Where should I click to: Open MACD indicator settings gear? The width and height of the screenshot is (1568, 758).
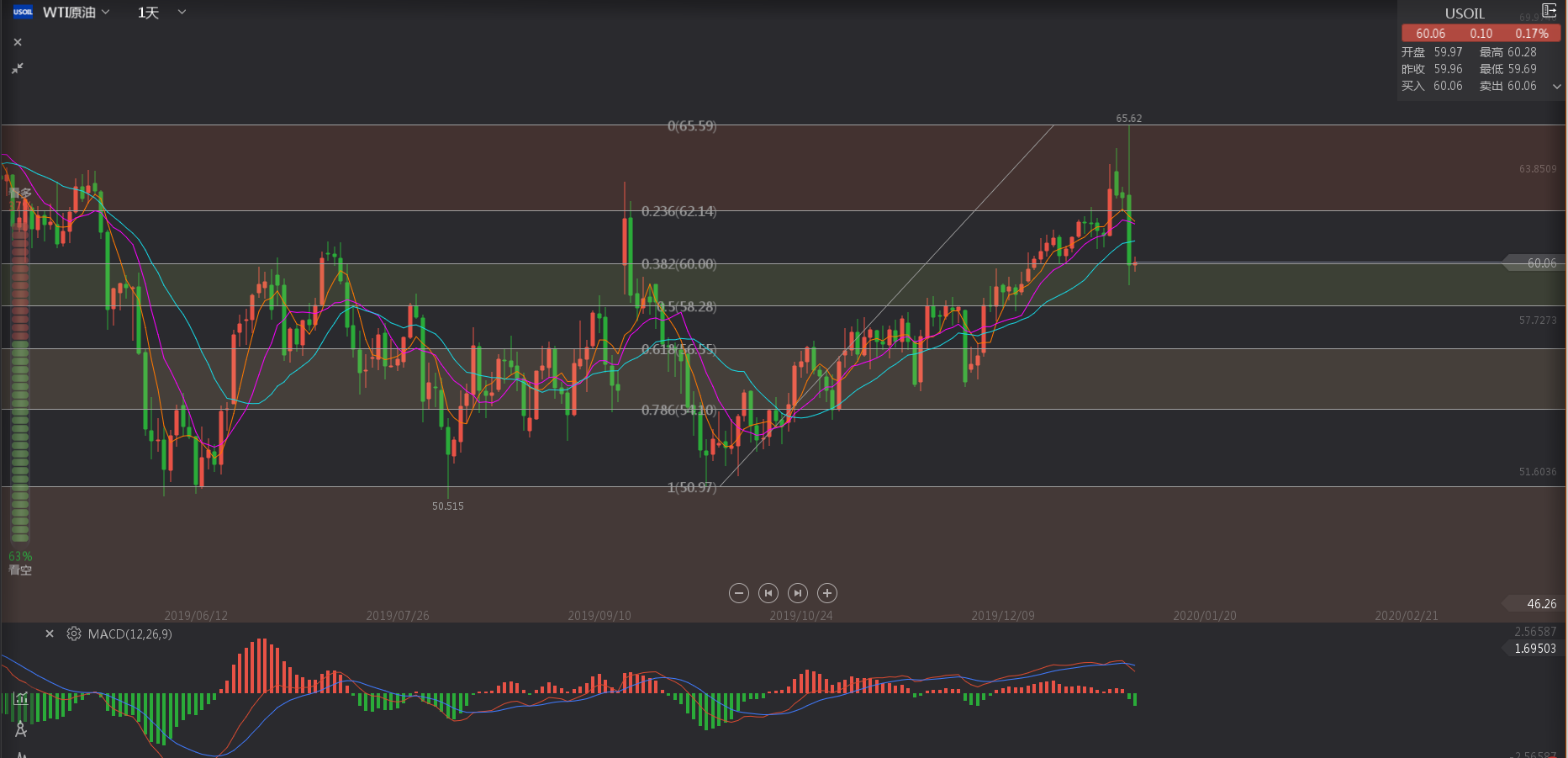[74, 633]
